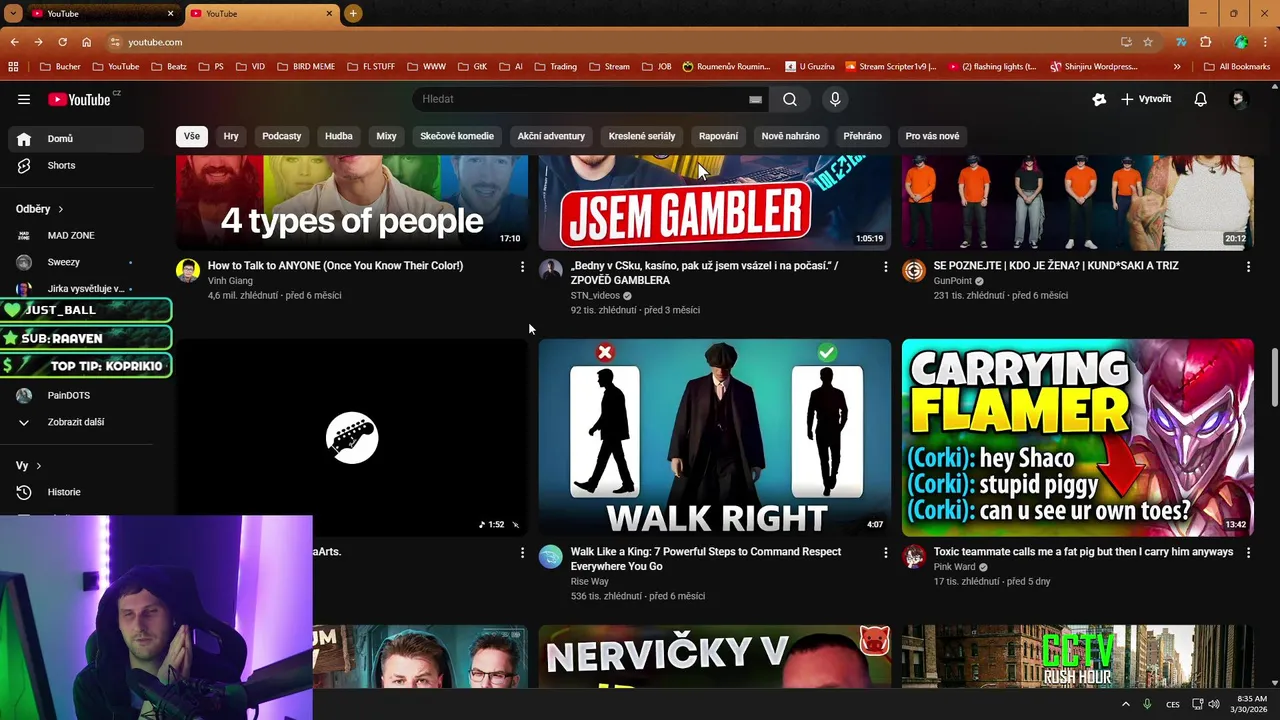Open the tab search dropdown arrow
The width and height of the screenshot is (1280, 720).
13,13
